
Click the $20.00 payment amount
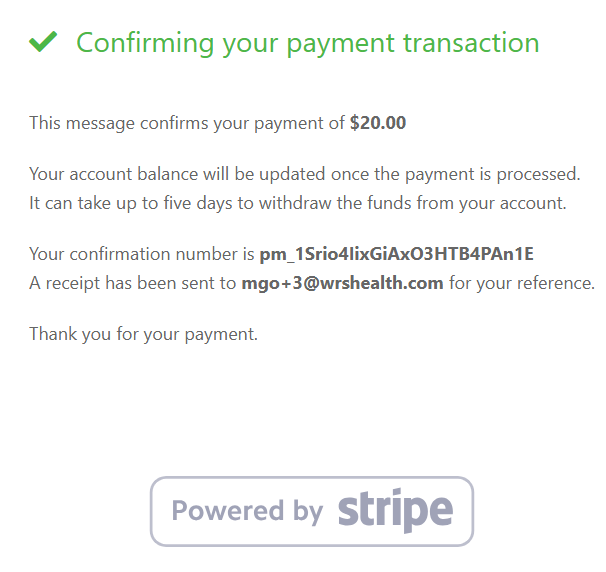coord(378,124)
